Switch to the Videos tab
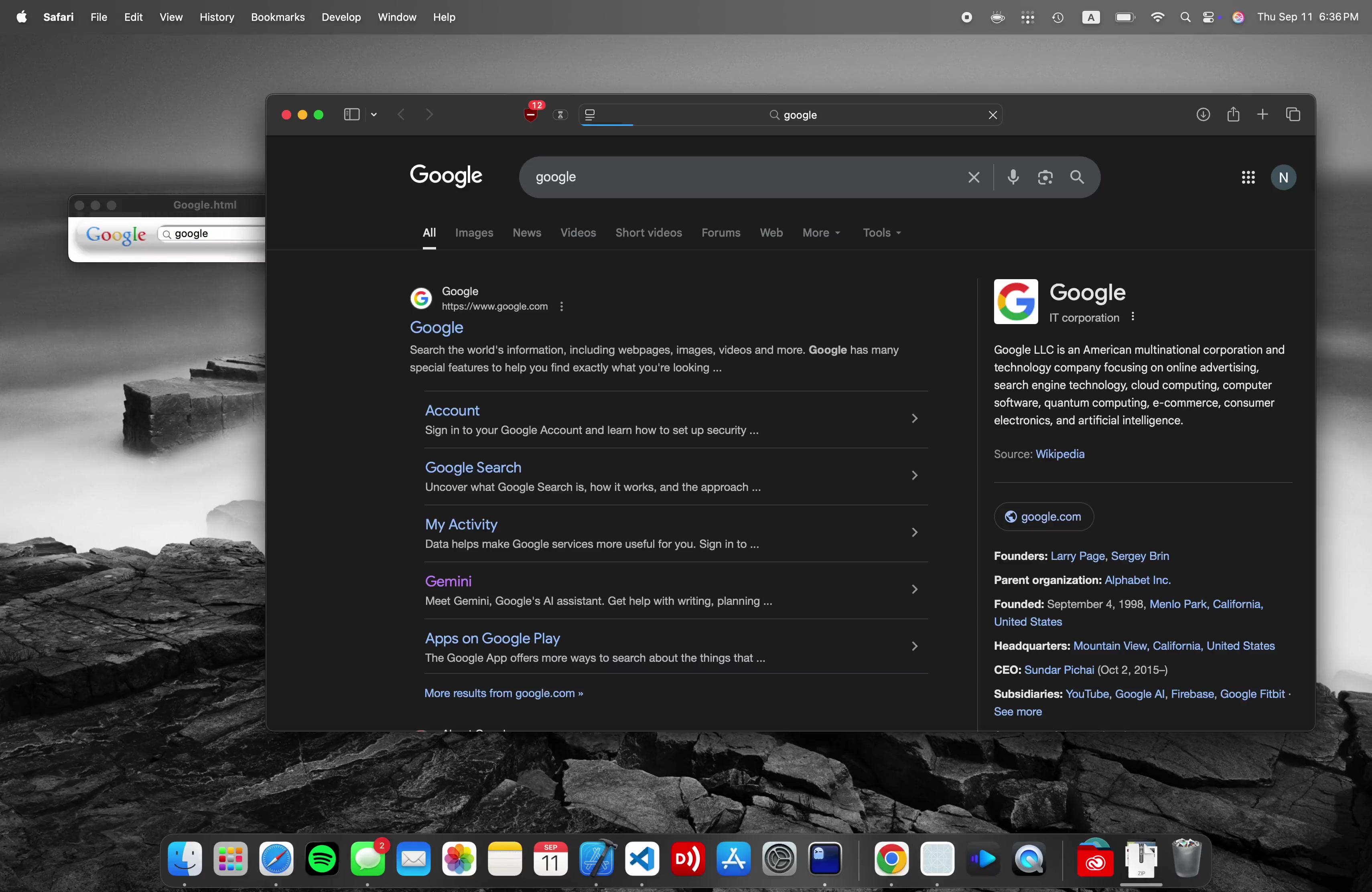This screenshot has width=1372, height=892. tap(578, 233)
